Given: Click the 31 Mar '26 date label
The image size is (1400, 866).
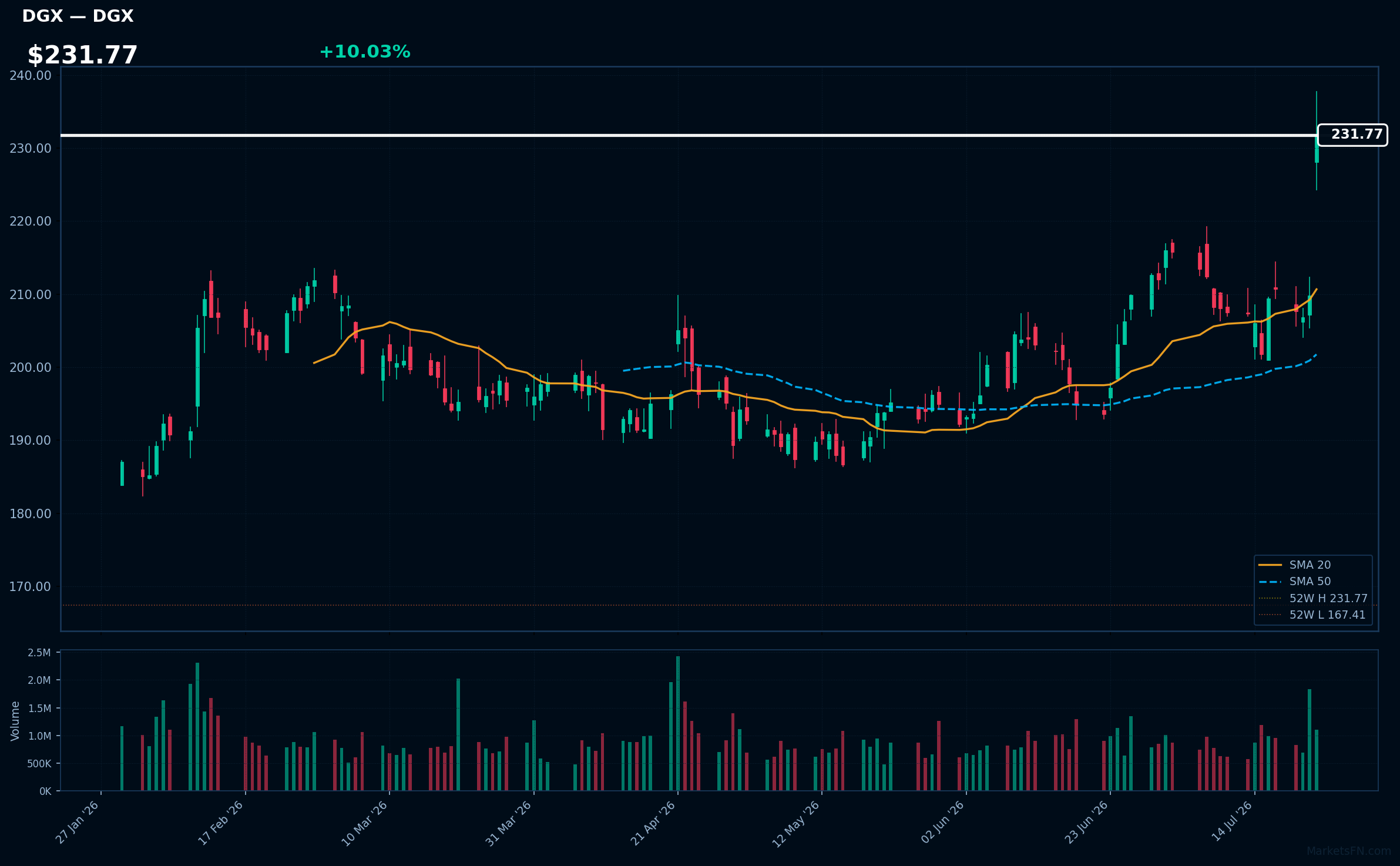Looking at the screenshot, I should 509,823.
